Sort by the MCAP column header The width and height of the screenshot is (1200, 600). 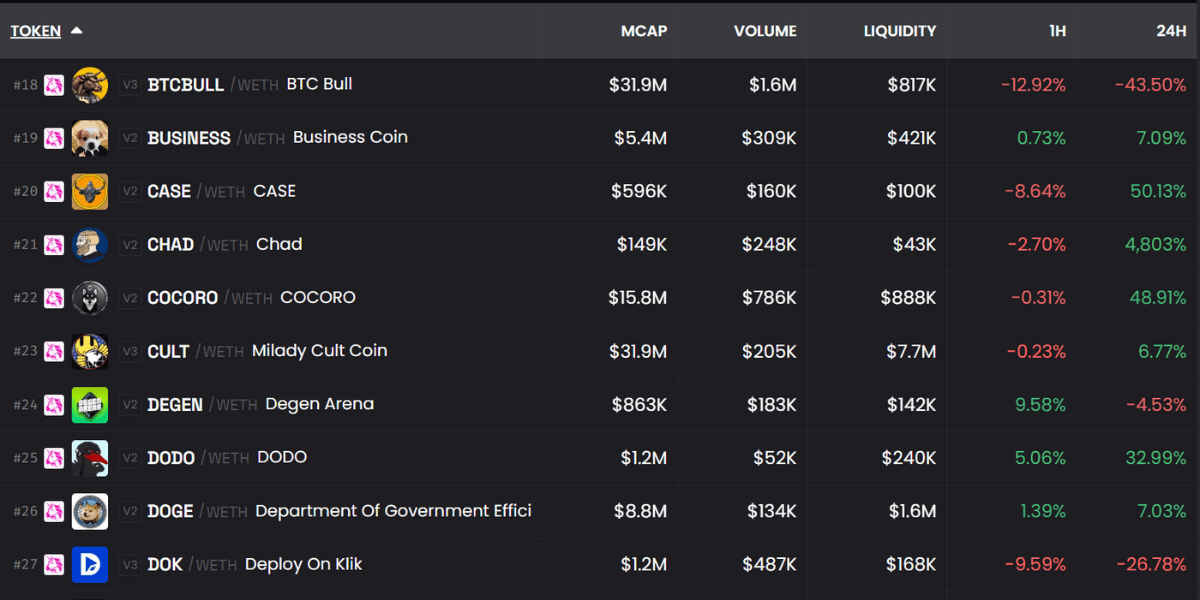click(644, 31)
